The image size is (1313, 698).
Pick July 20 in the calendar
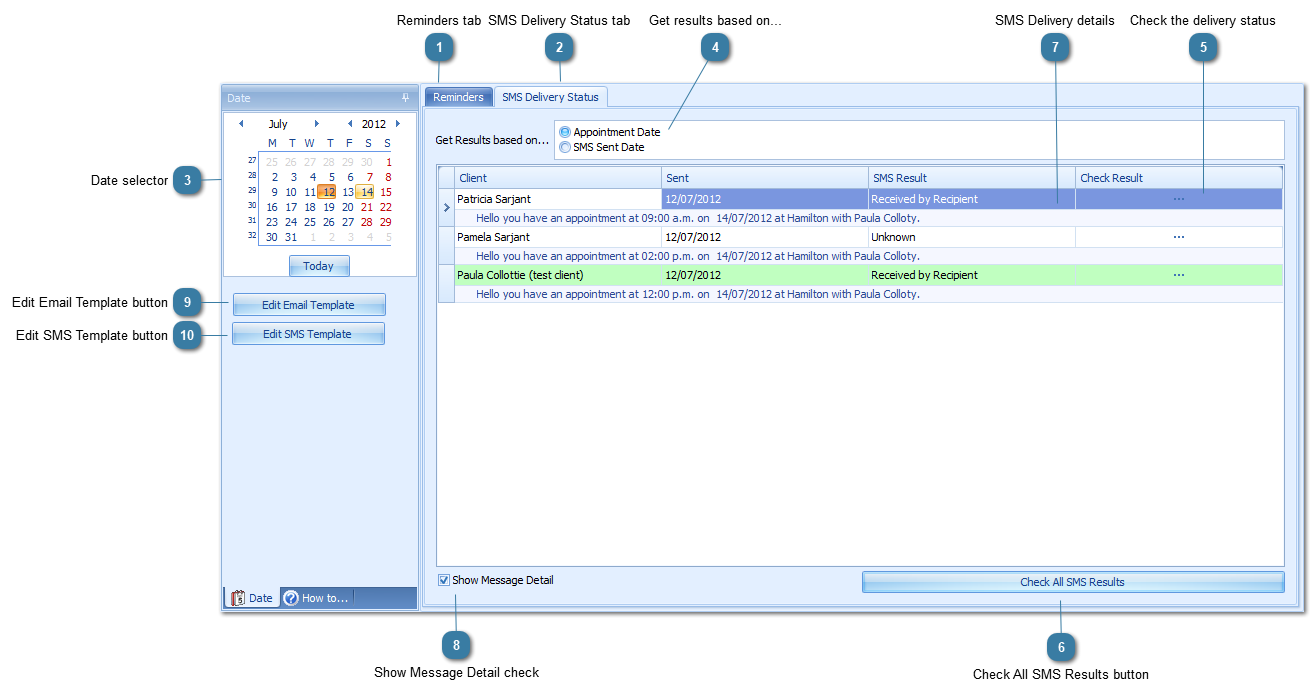coord(348,207)
